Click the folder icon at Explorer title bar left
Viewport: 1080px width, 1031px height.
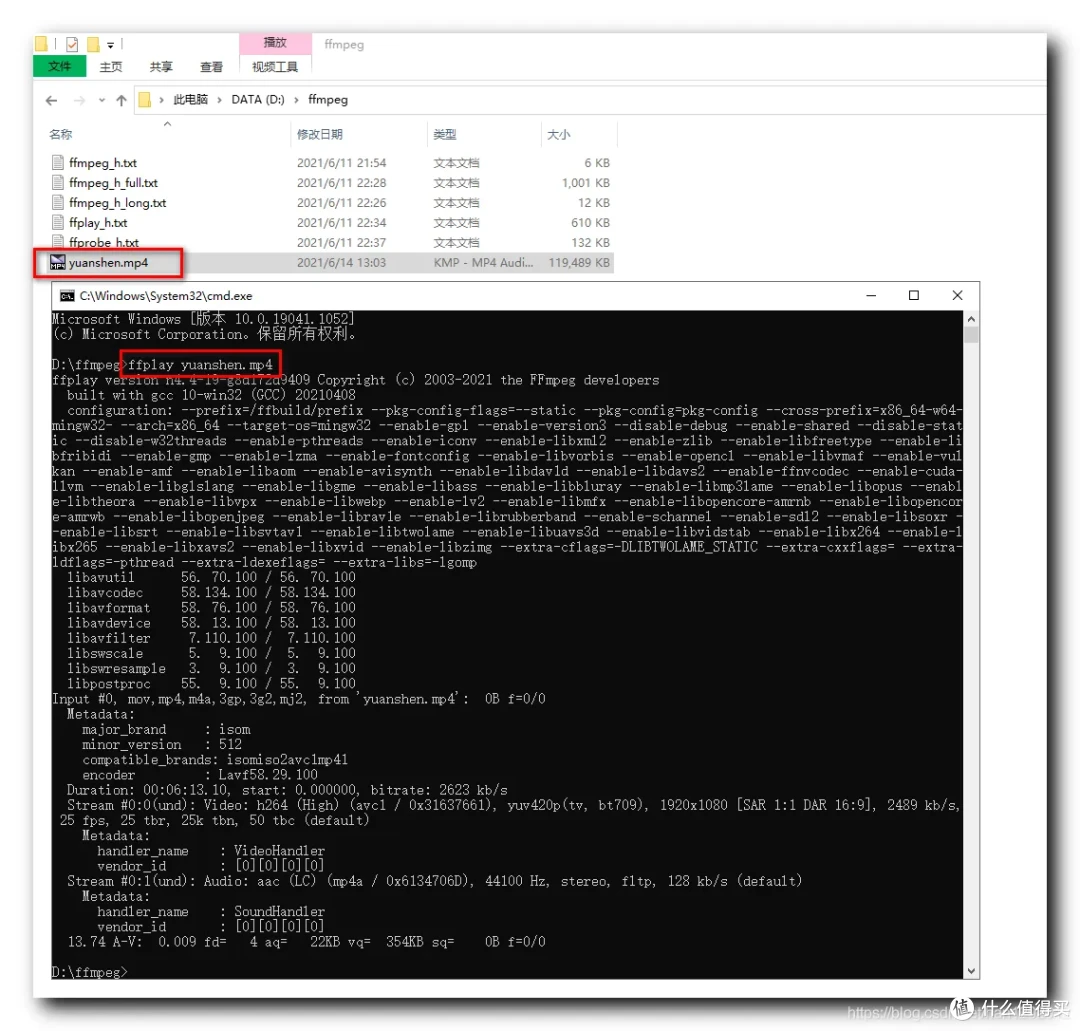(x=41, y=44)
